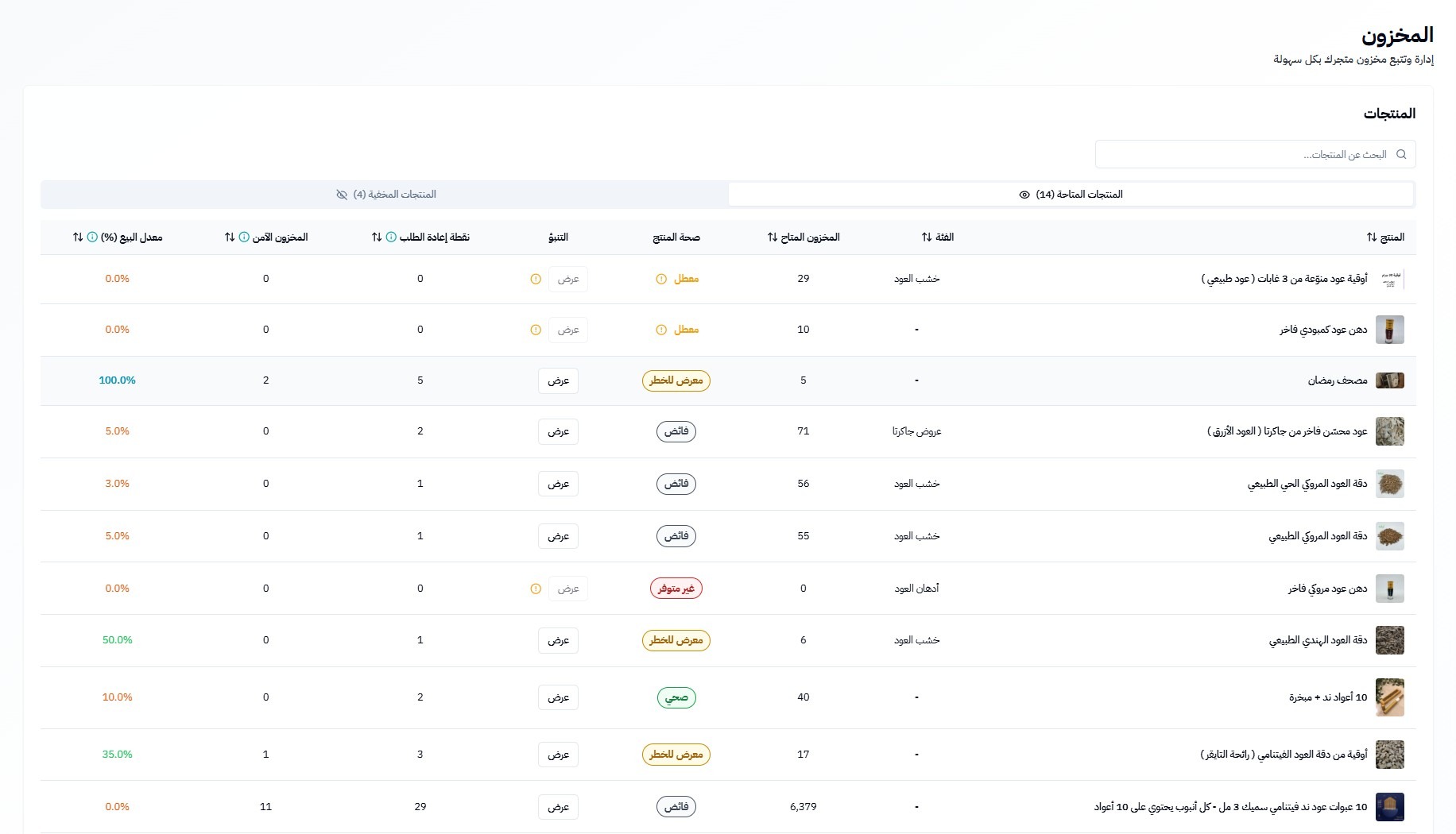Sort by نقطة إعادة الطلب using its arrows
This screenshot has height=834, width=1456.
click(x=377, y=237)
